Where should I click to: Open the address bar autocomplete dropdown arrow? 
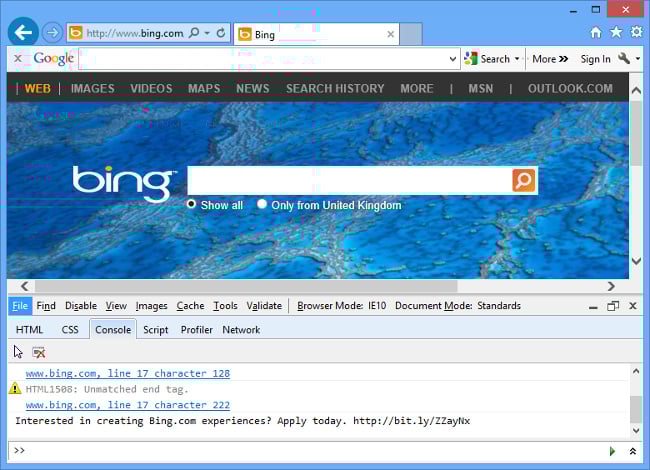207,33
